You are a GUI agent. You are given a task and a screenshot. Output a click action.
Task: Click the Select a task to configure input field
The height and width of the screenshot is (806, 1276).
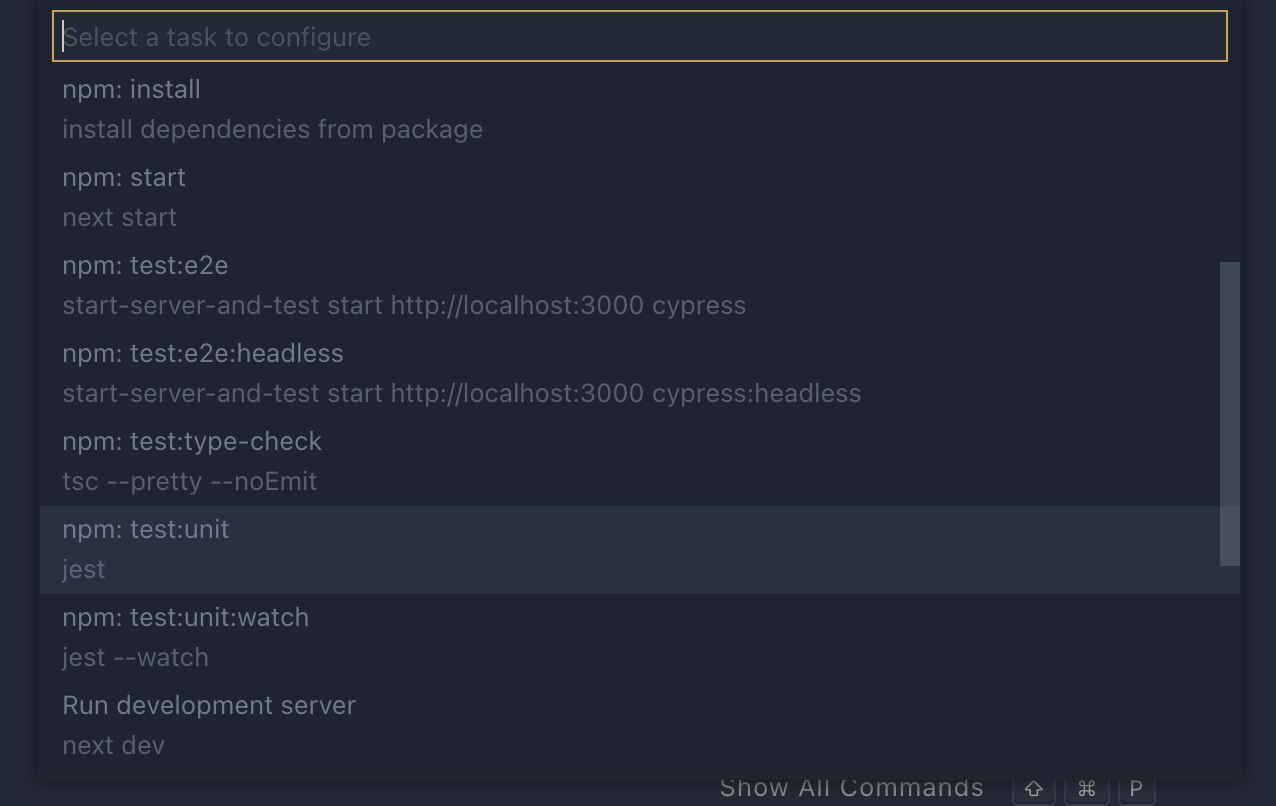pos(640,36)
